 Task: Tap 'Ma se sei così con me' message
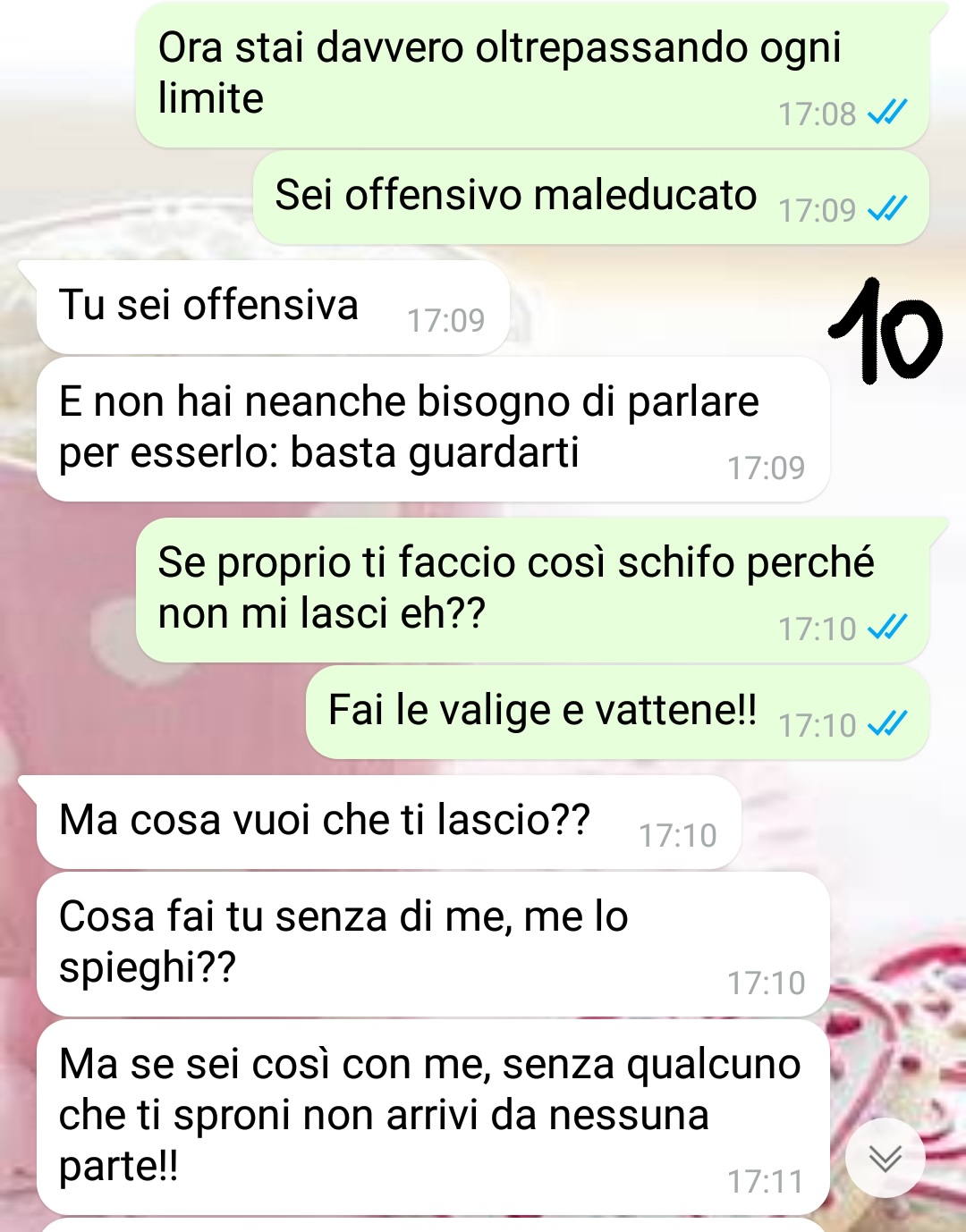click(433, 1118)
